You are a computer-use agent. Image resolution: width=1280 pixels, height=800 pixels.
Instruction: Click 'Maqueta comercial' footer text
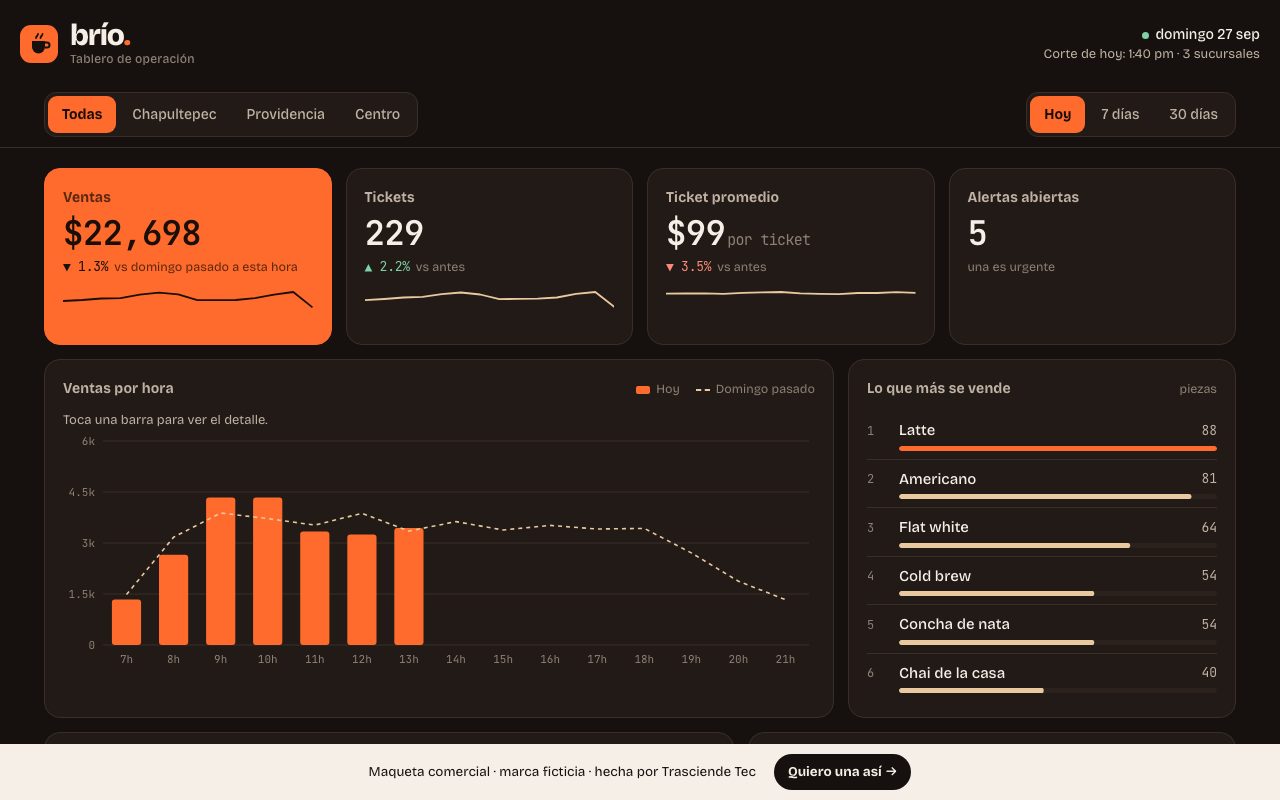428,772
